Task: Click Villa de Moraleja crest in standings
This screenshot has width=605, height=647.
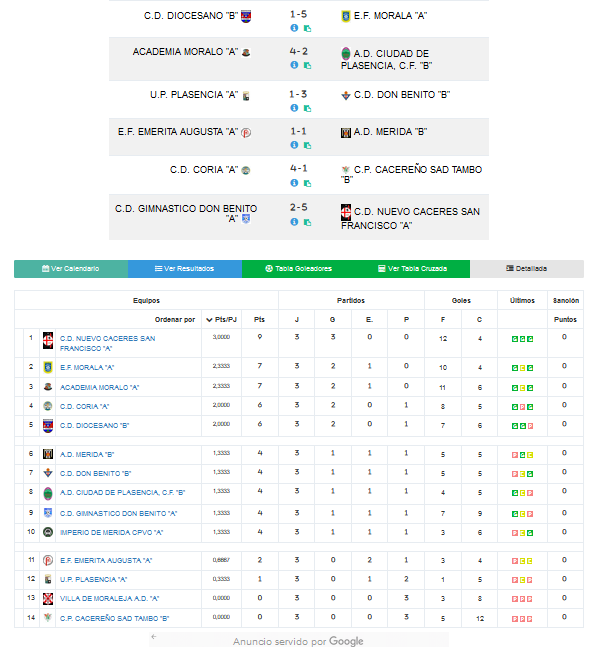Action: pyautogui.click(x=48, y=598)
